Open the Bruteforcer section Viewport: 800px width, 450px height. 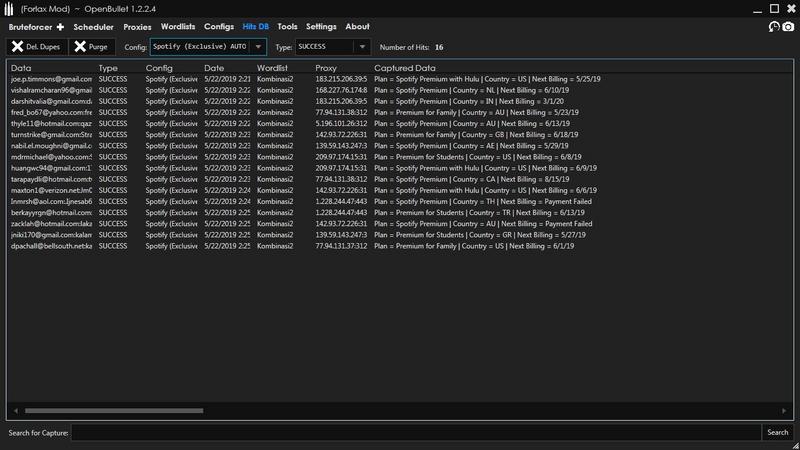tap(31, 27)
